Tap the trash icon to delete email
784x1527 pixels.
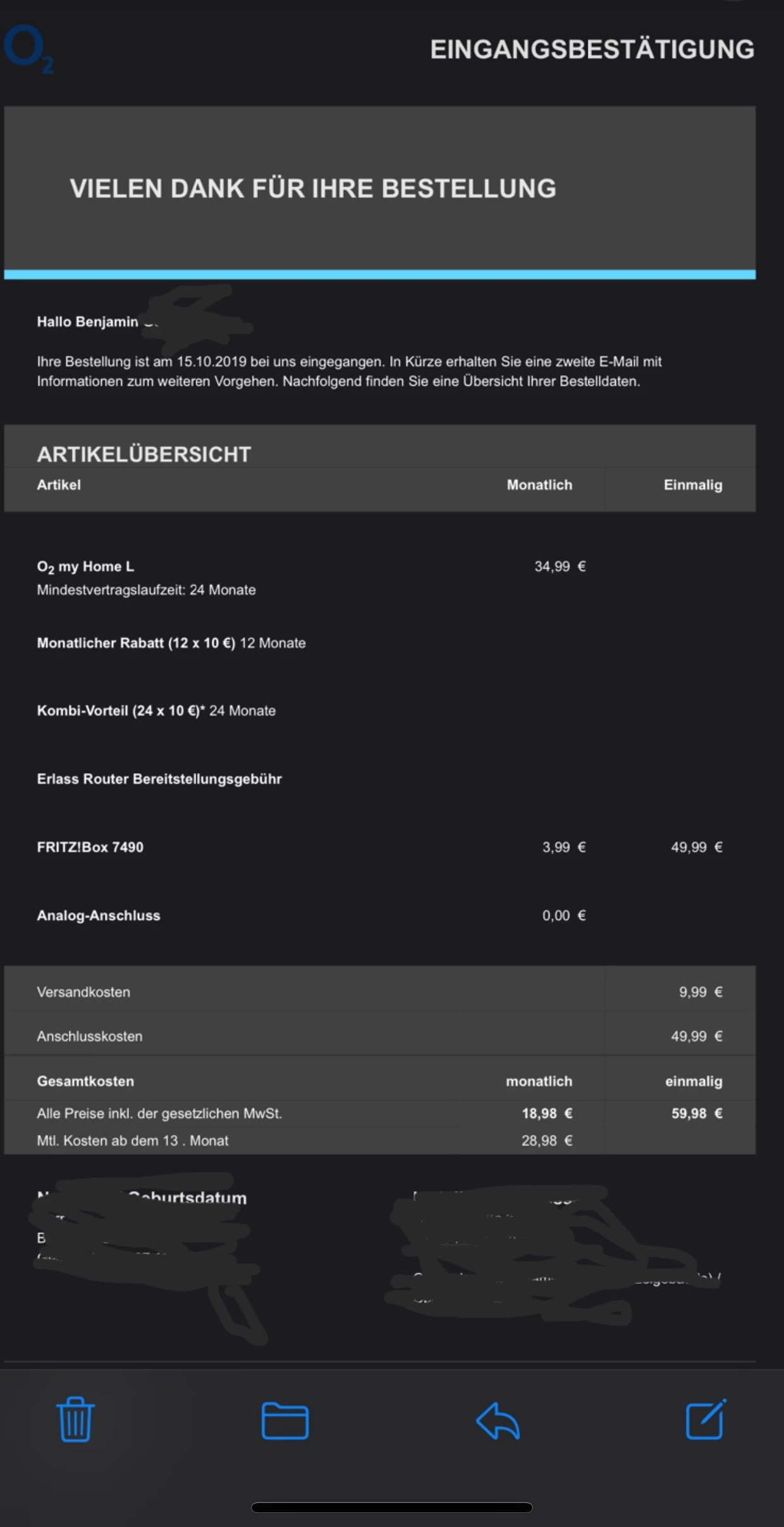pos(75,1419)
